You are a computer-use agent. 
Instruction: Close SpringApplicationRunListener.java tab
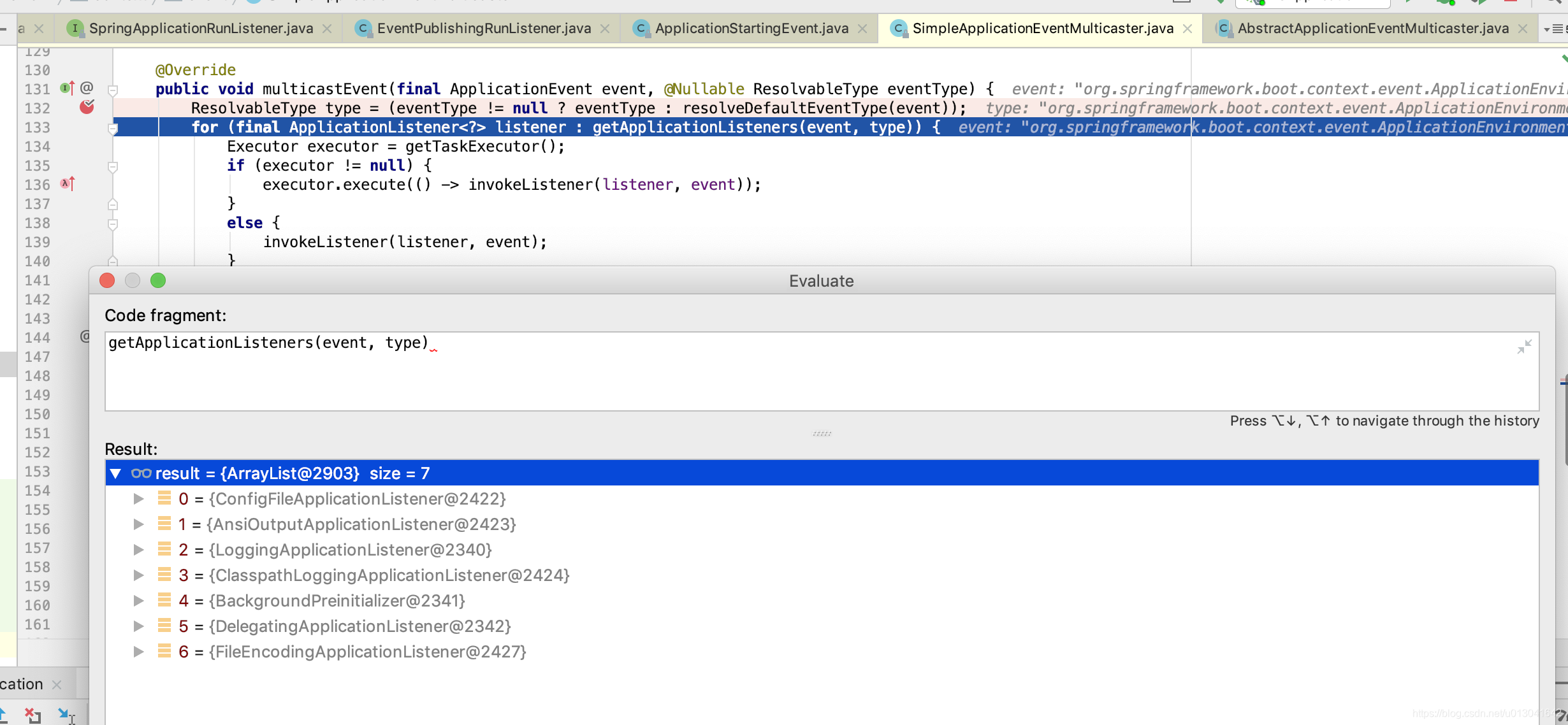[327, 29]
